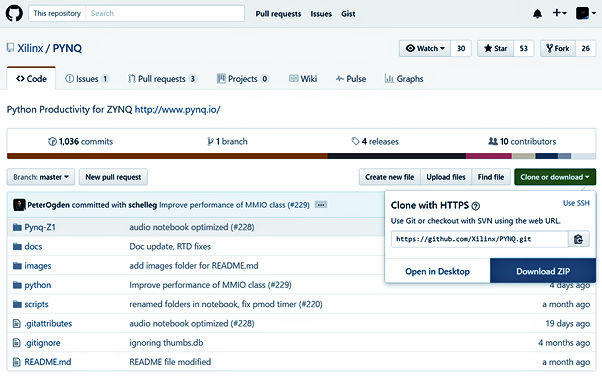Expand commit details ellipsis button
Screen dimensions: 602x376
pyautogui.click(x=321, y=205)
